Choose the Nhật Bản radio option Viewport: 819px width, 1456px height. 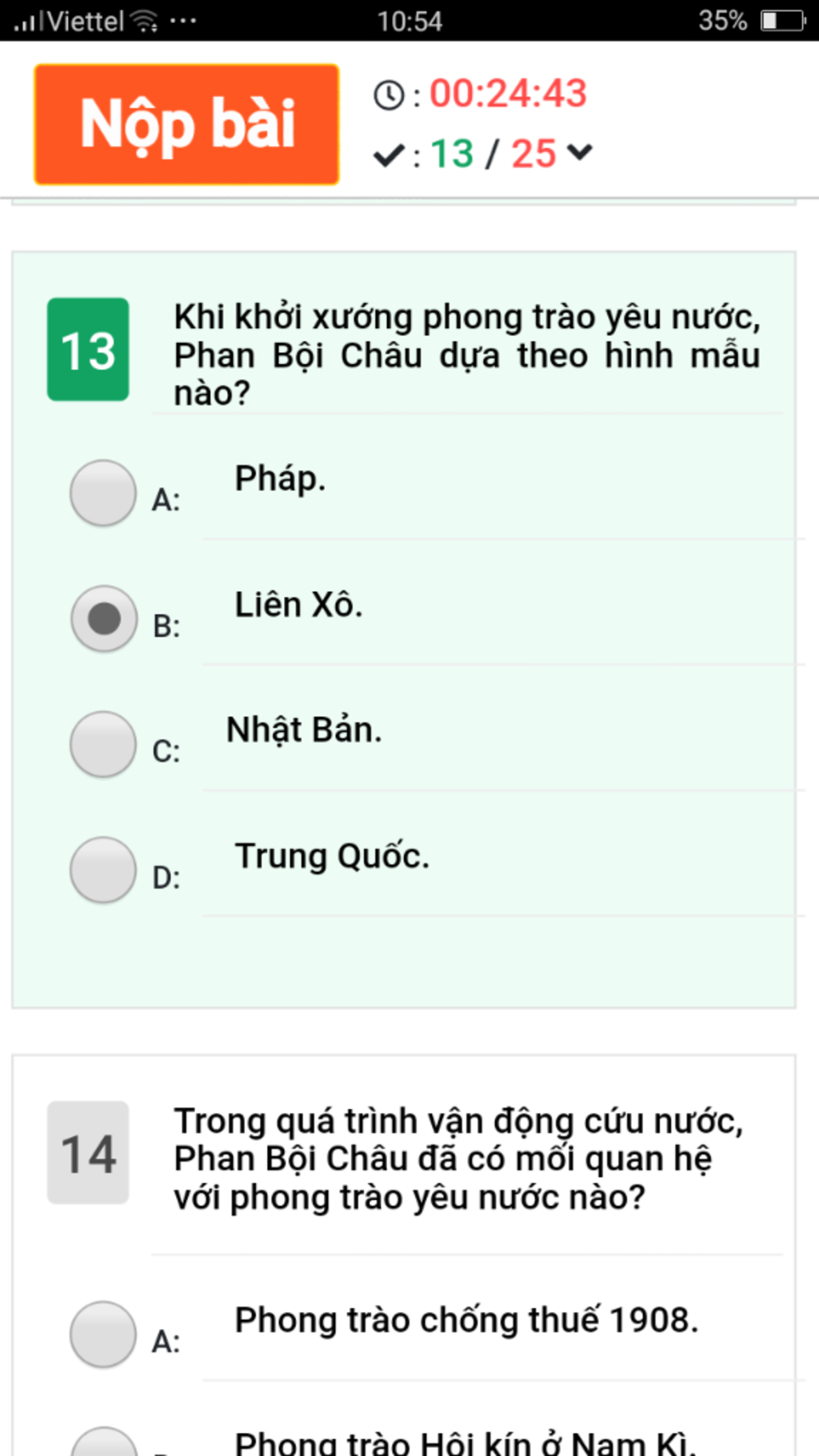coord(103,744)
